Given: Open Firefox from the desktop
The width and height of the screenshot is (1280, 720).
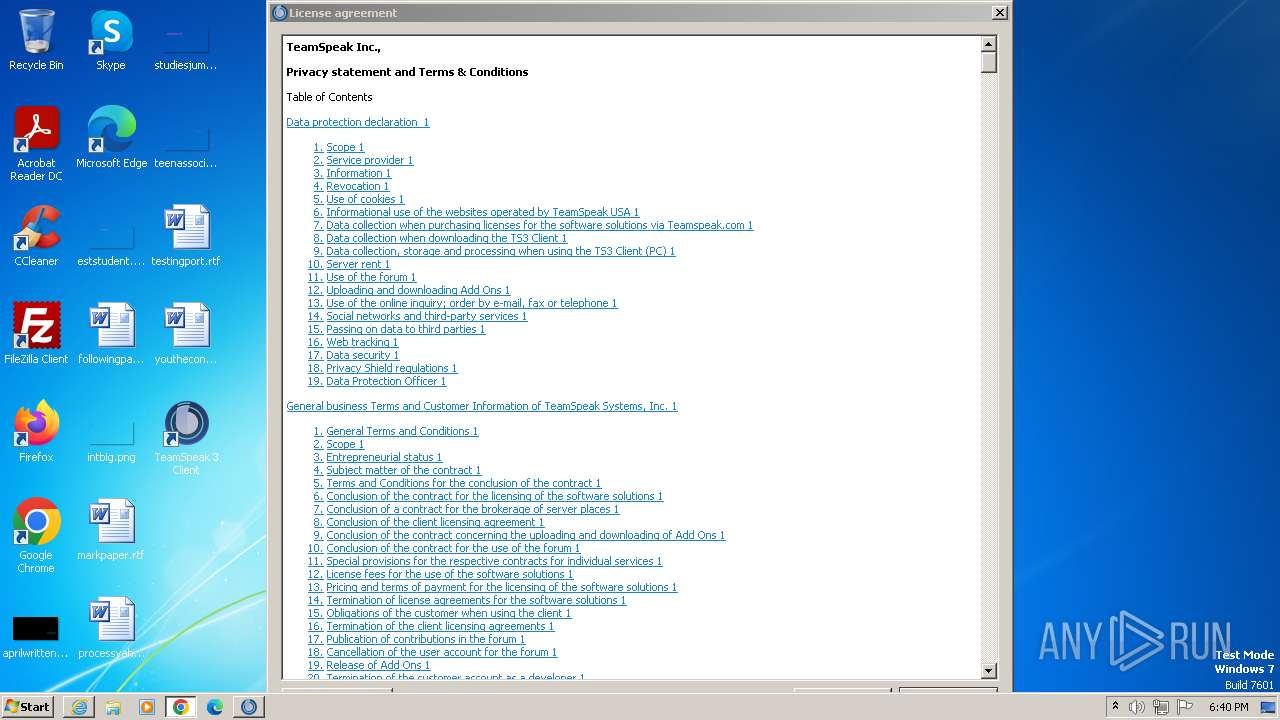Looking at the screenshot, I should click(x=36, y=432).
